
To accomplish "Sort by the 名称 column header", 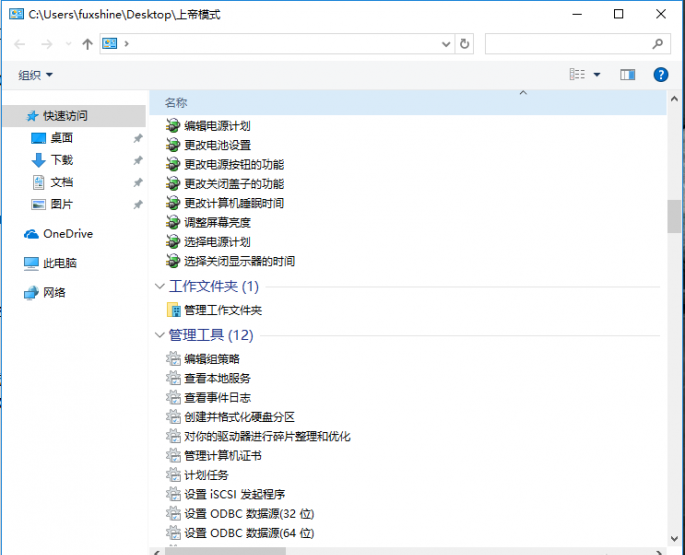I will tap(176, 103).
